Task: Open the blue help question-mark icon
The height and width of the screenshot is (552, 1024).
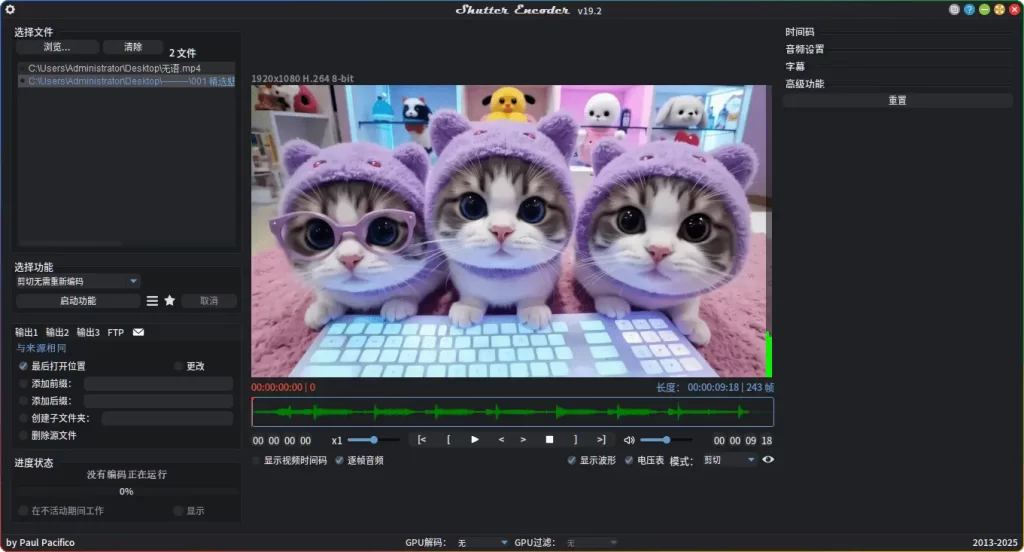Action: (969, 9)
